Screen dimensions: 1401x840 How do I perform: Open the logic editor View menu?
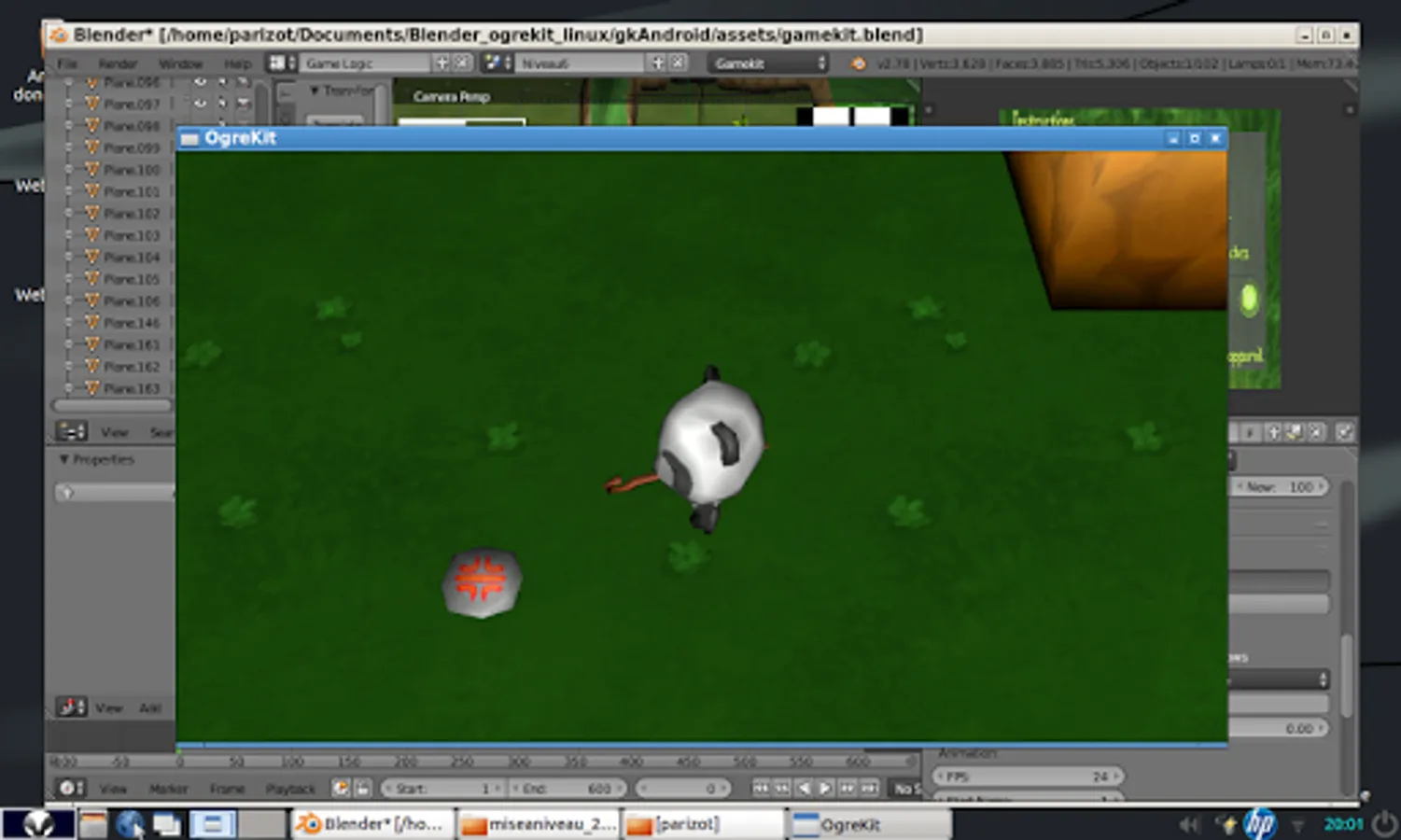click(109, 708)
